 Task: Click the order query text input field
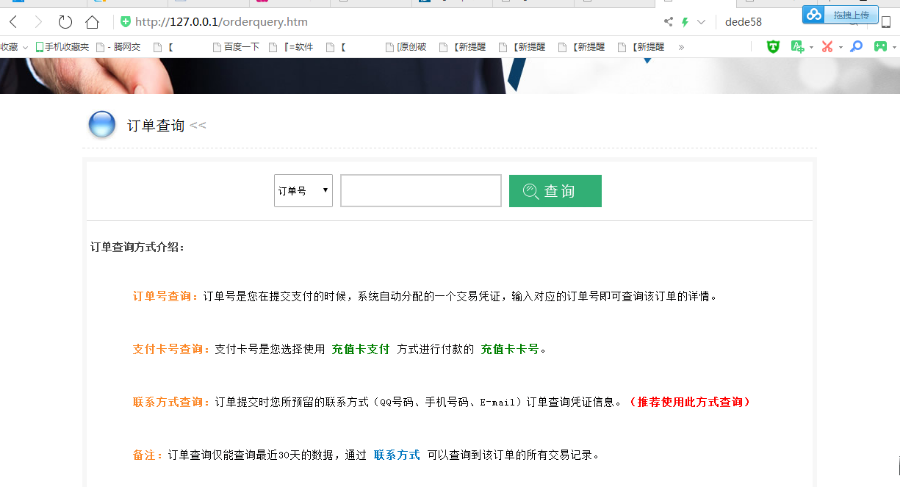click(x=421, y=191)
